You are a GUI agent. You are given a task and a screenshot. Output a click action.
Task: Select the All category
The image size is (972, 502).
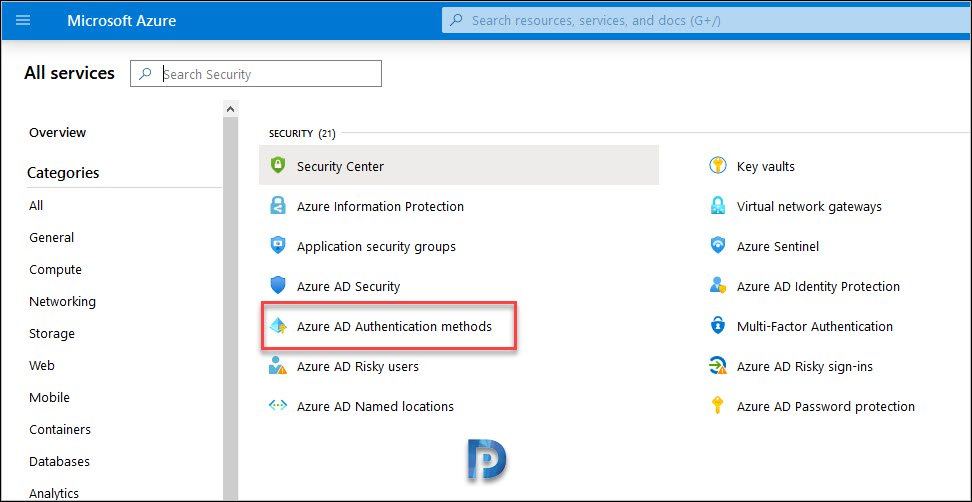tap(36, 205)
